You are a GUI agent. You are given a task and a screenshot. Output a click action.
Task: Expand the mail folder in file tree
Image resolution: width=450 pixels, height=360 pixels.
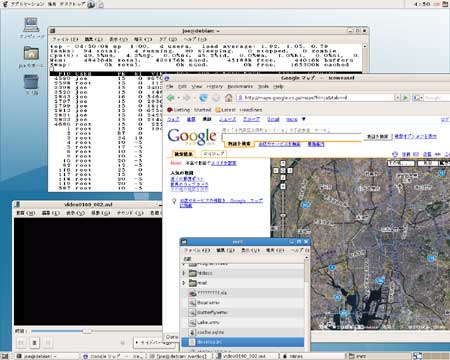coord(184,283)
